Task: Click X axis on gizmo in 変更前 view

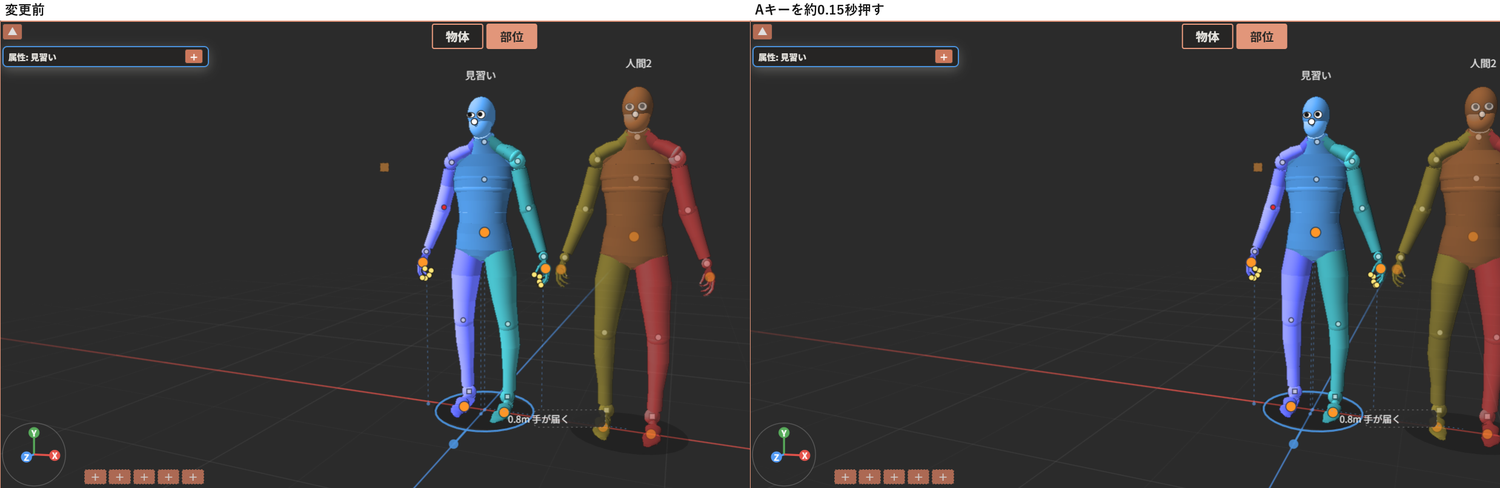Action: coord(55,455)
